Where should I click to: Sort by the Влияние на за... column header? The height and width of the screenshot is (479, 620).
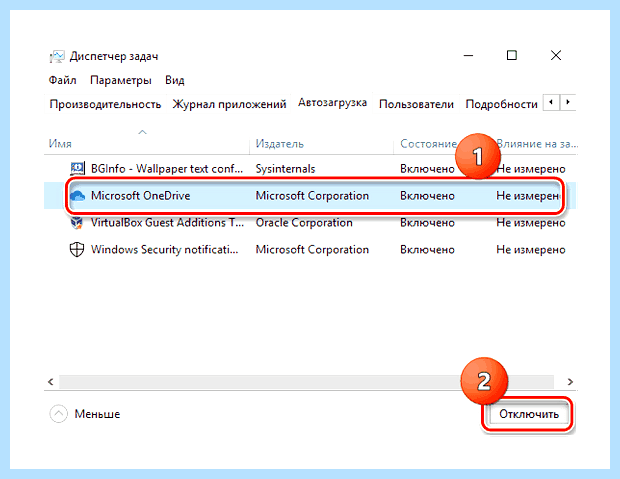(x=537, y=144)
